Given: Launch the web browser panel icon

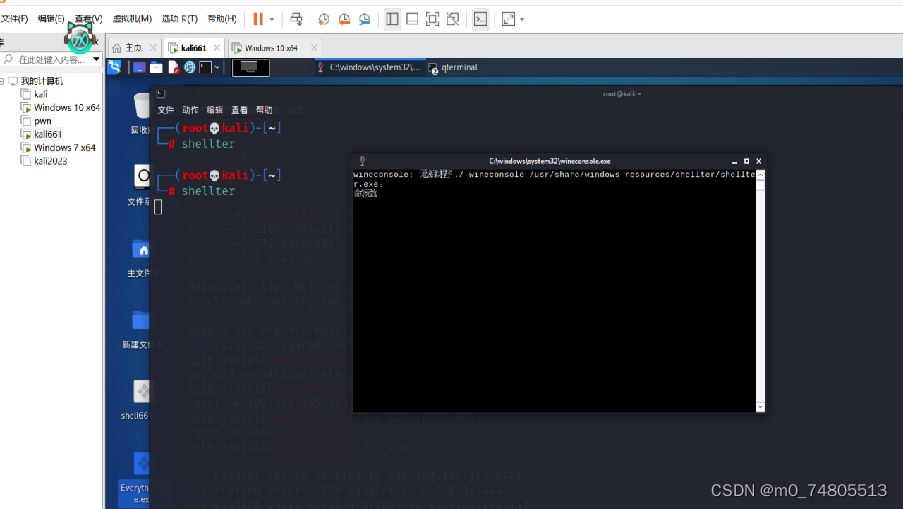Looking at the screenshot, I should click(189, 67).
